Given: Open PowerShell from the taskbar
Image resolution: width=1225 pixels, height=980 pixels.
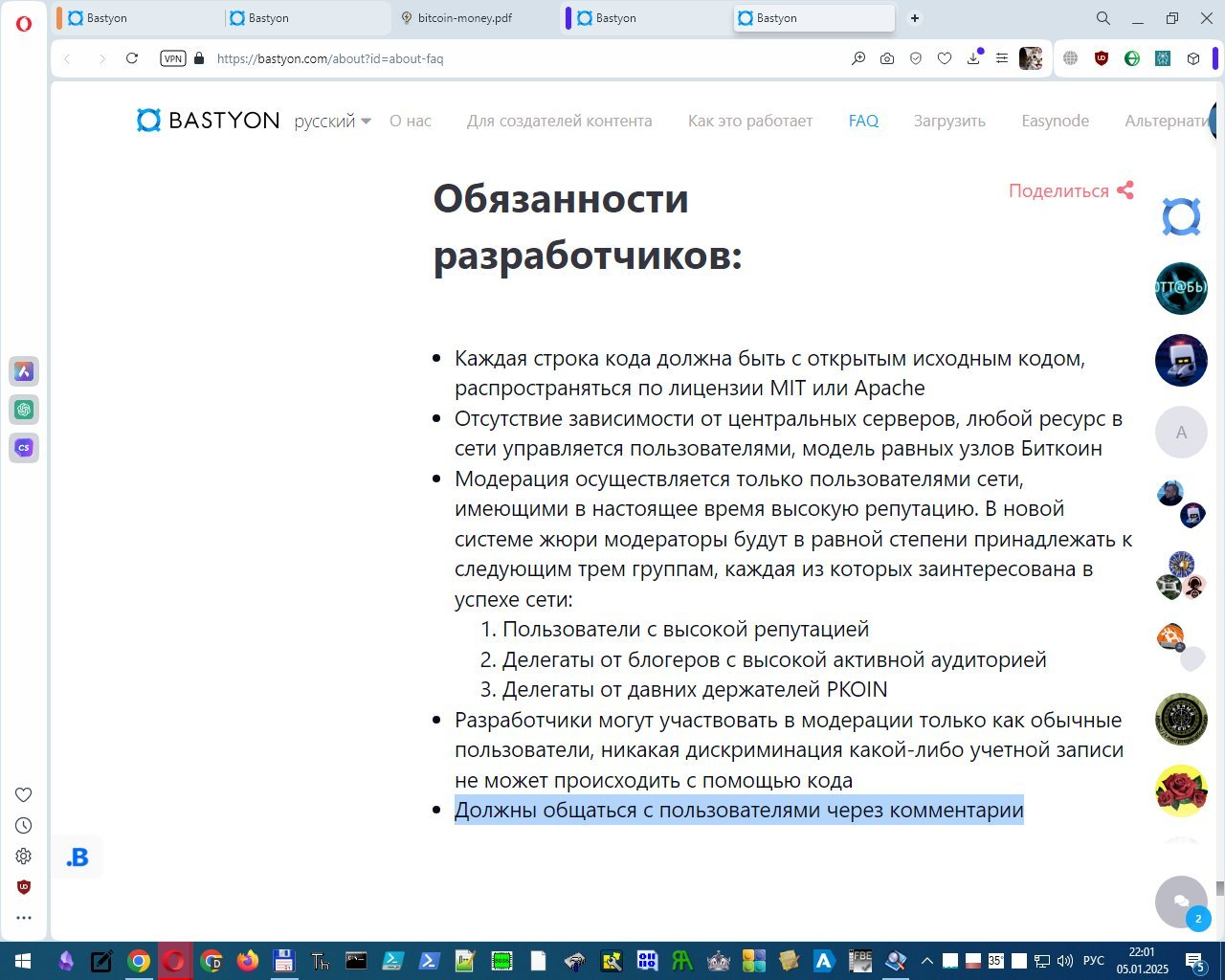Looking at the screenshot, I should [x=429, y=961].
